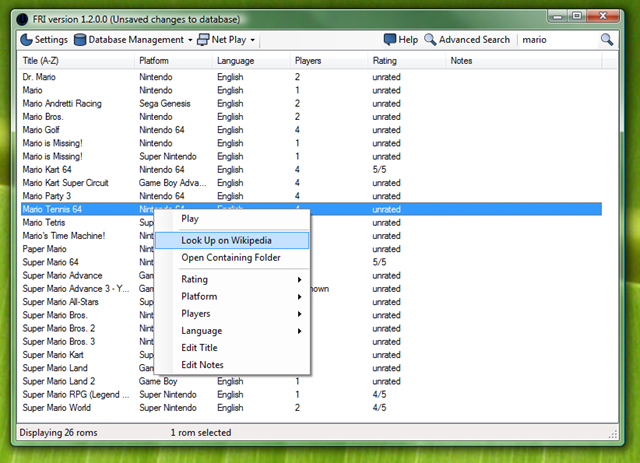640x463 pixels.
Task: Select the Super Mario Land 2 row
Action: 311,381
